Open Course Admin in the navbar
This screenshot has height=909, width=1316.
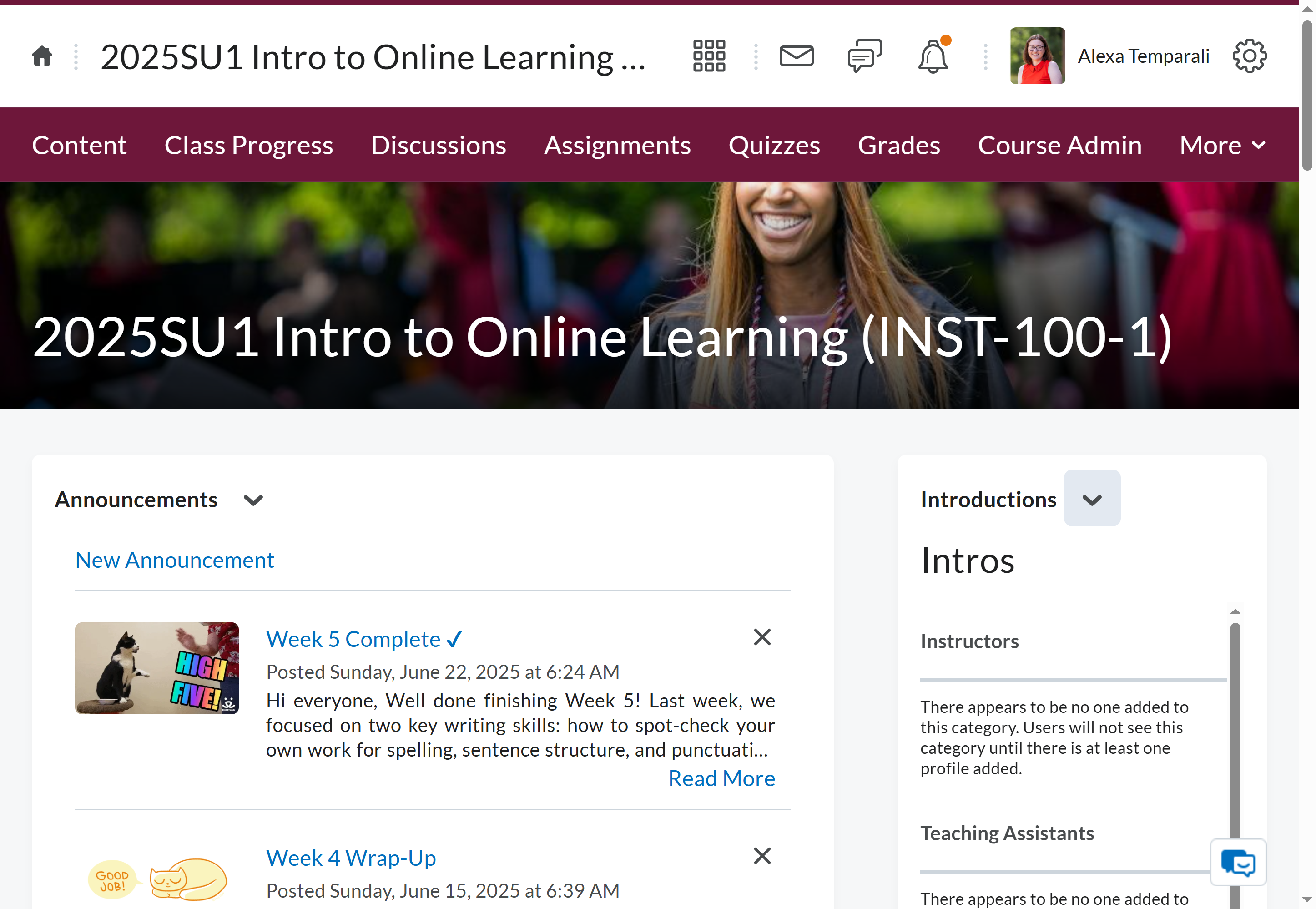pos(1060,145)
